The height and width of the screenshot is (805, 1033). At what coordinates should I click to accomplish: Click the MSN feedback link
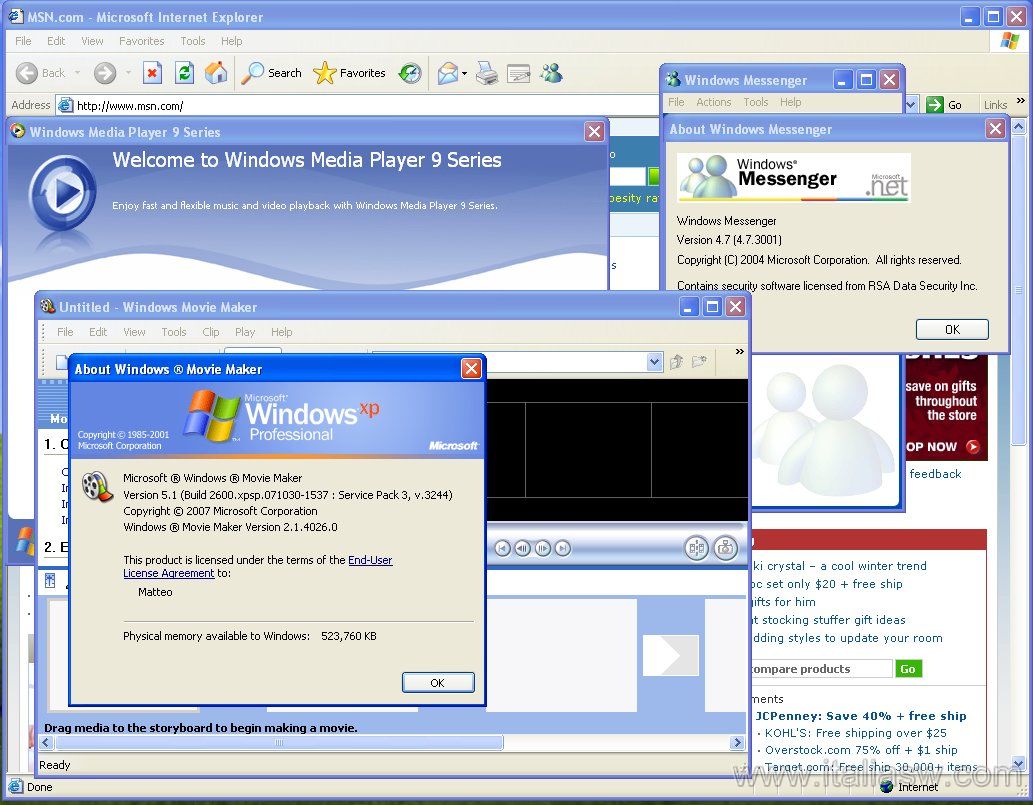pyautogui.click(x=935, y=474)
